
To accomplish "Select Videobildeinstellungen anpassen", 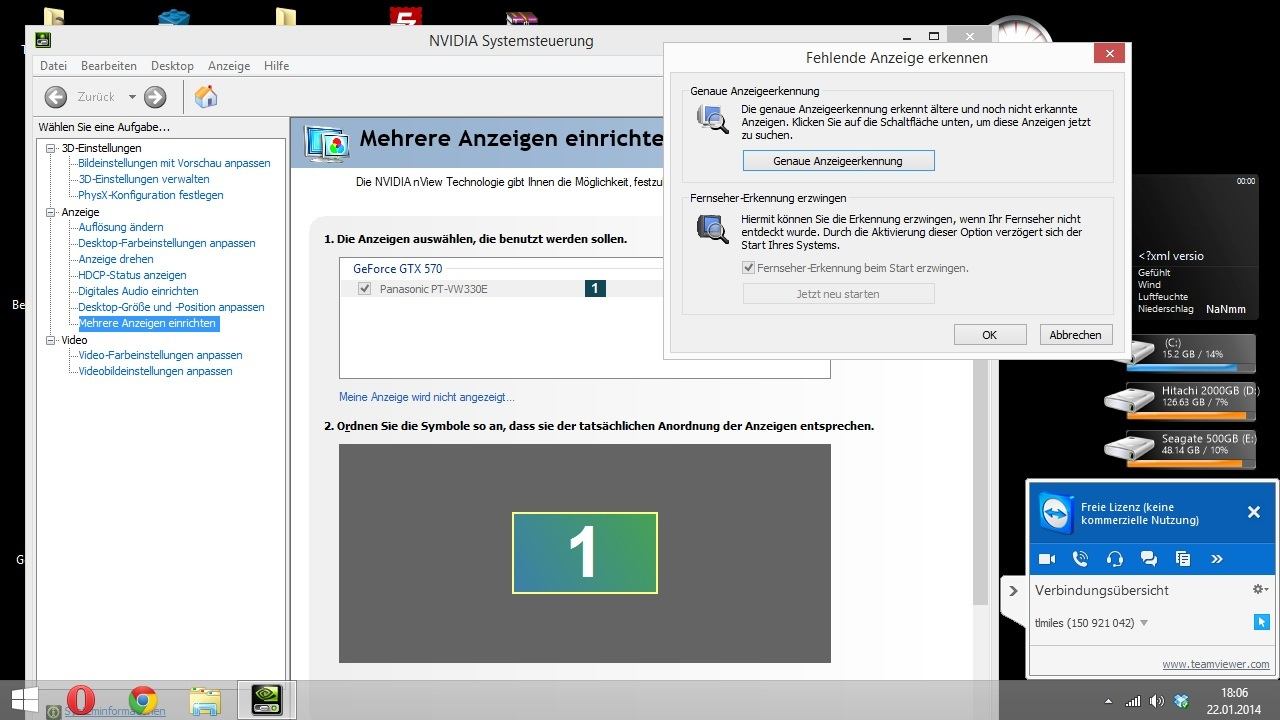I will pos(155,371).
